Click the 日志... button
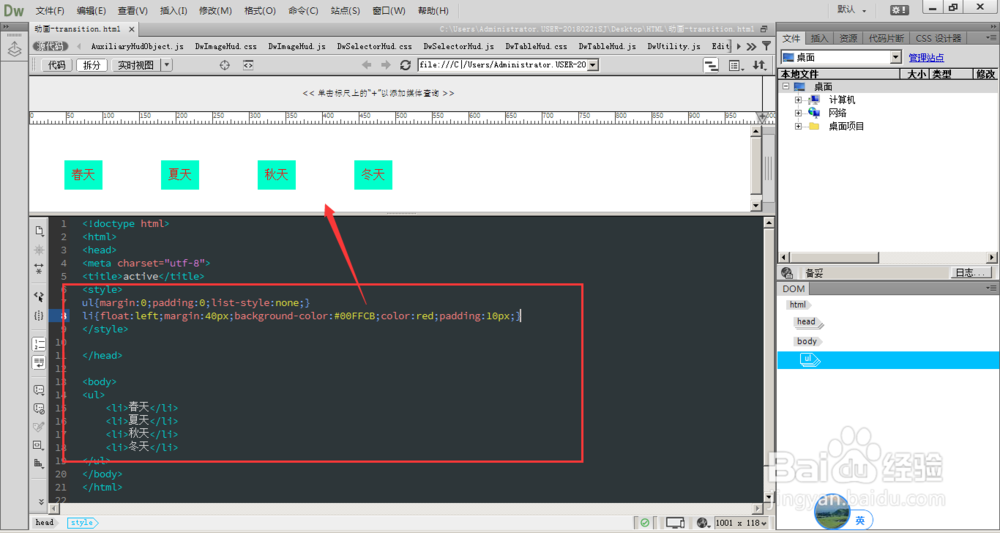Screen dimensions: 1000x533 pos(971,273)
